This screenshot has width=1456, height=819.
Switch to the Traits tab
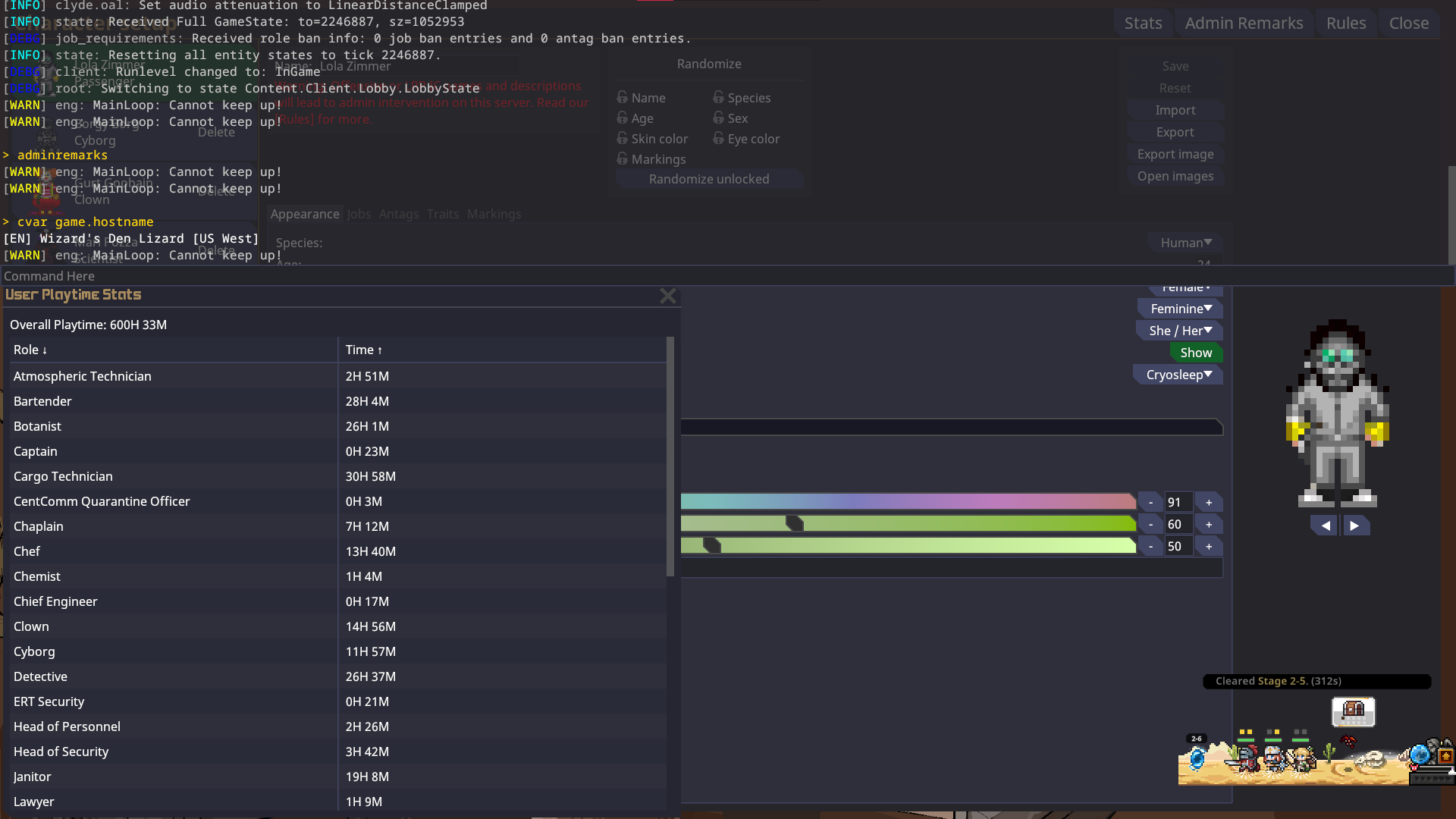coord(443,215)
